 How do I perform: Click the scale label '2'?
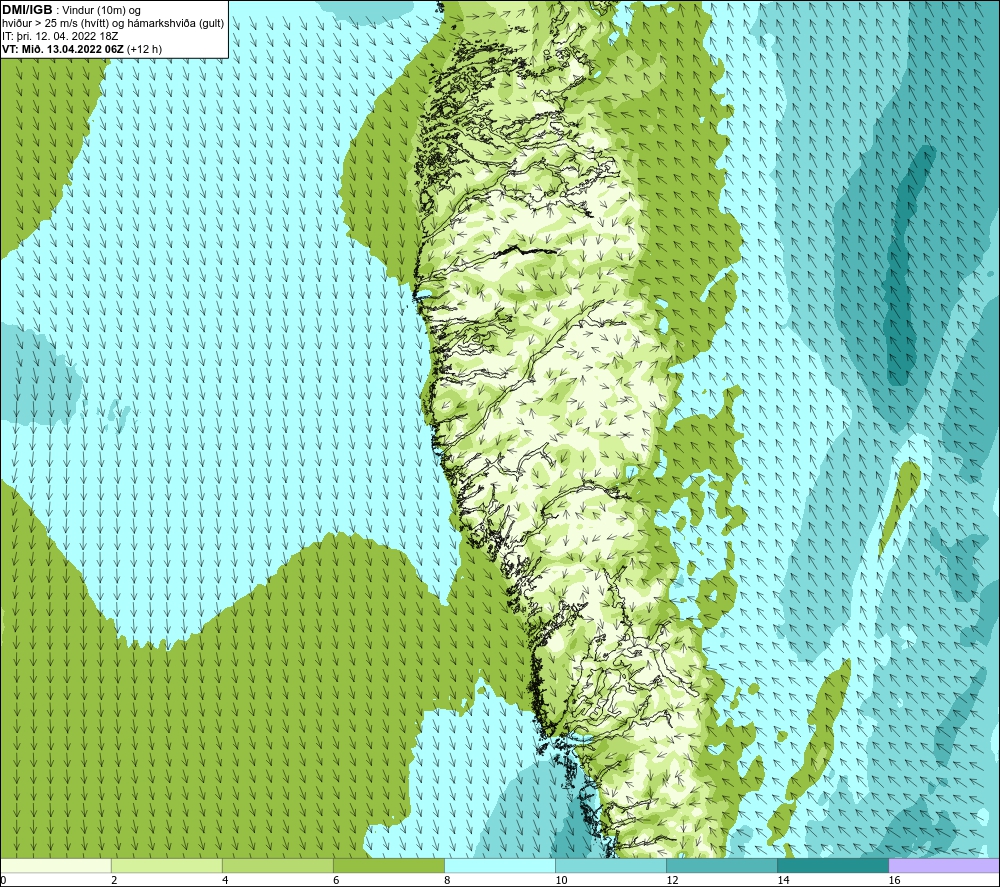[x=114, y=880]
